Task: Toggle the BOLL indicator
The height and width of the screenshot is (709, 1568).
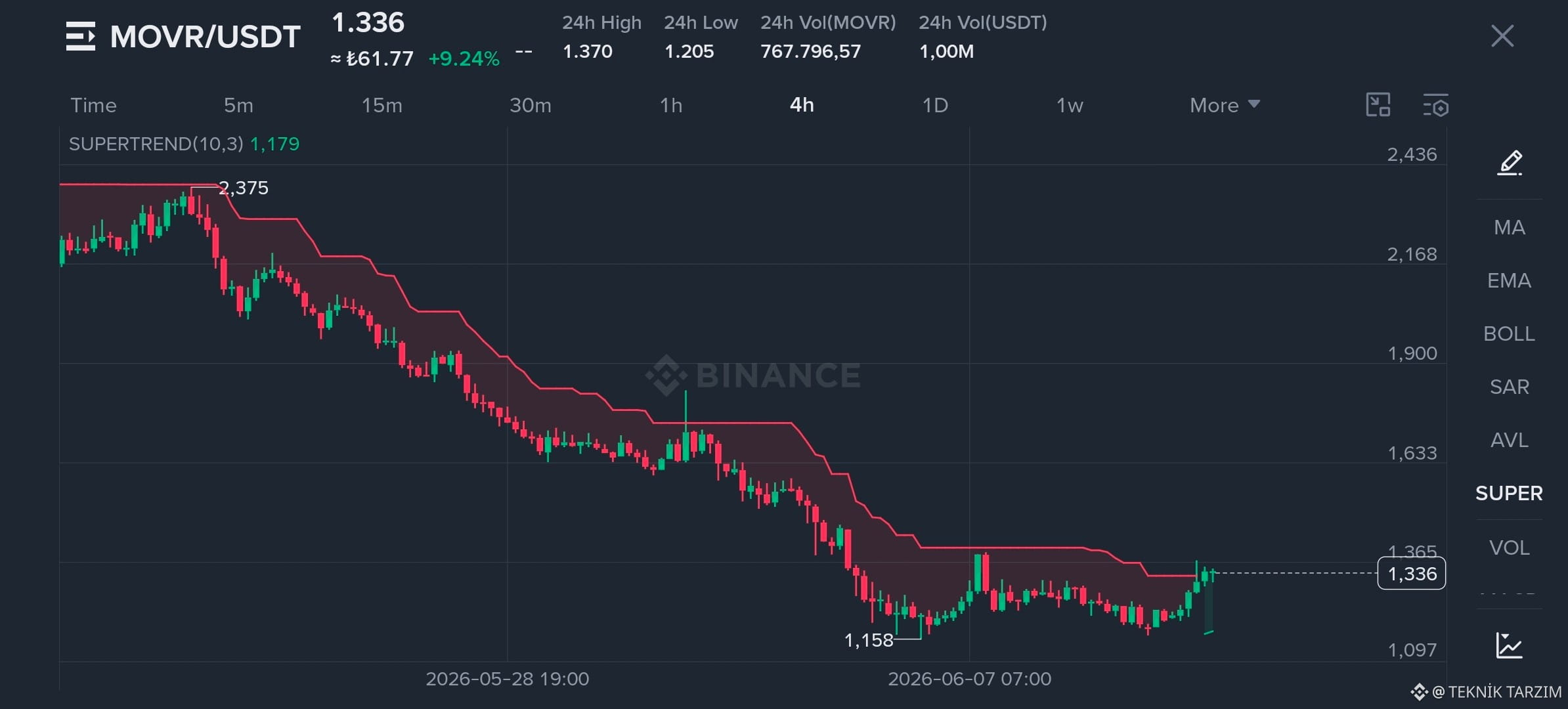Action: pyautogui.click(x=1510, y=334)
